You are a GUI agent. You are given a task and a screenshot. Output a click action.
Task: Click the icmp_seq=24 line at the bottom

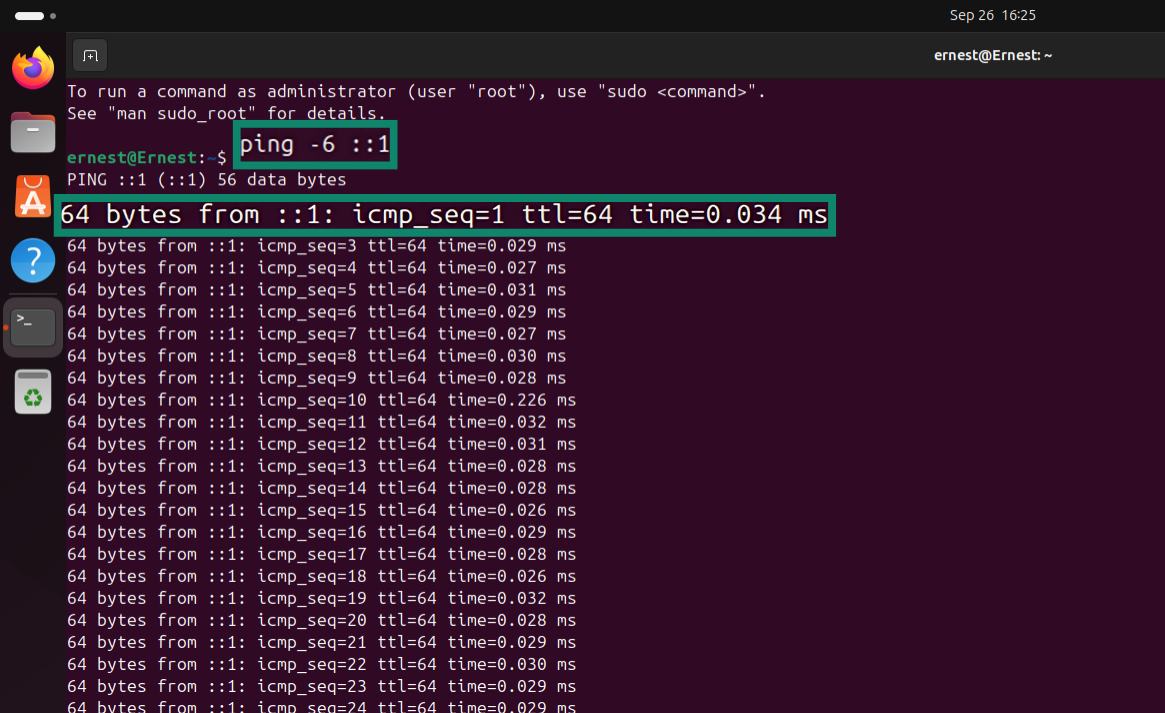320,706
